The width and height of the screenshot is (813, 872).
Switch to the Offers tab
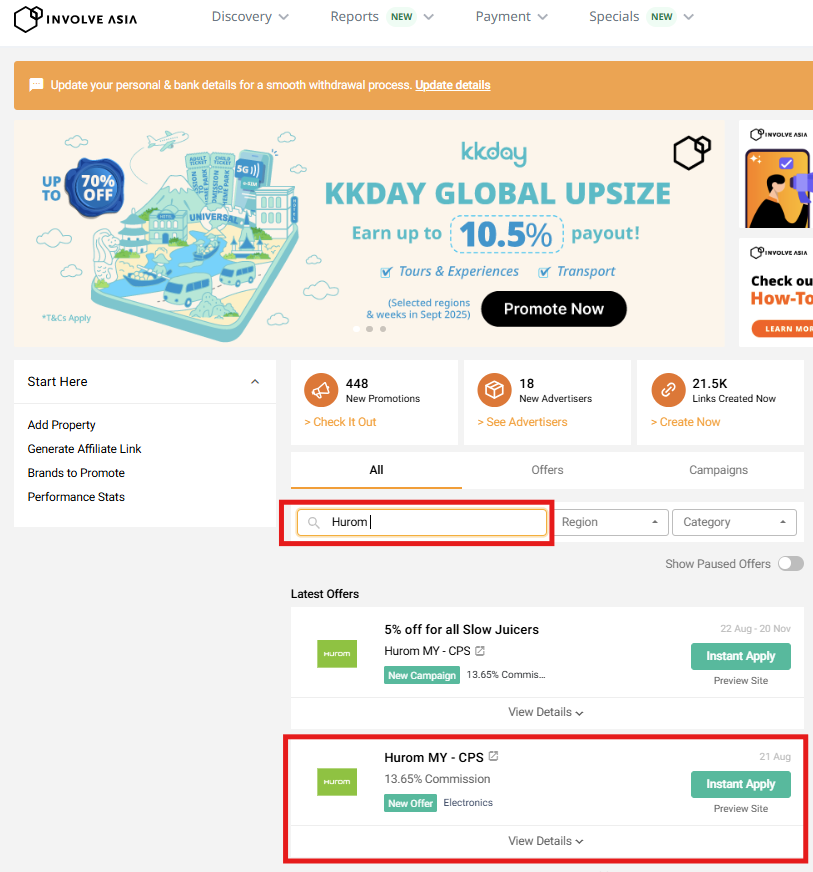(x=547, y=470)
